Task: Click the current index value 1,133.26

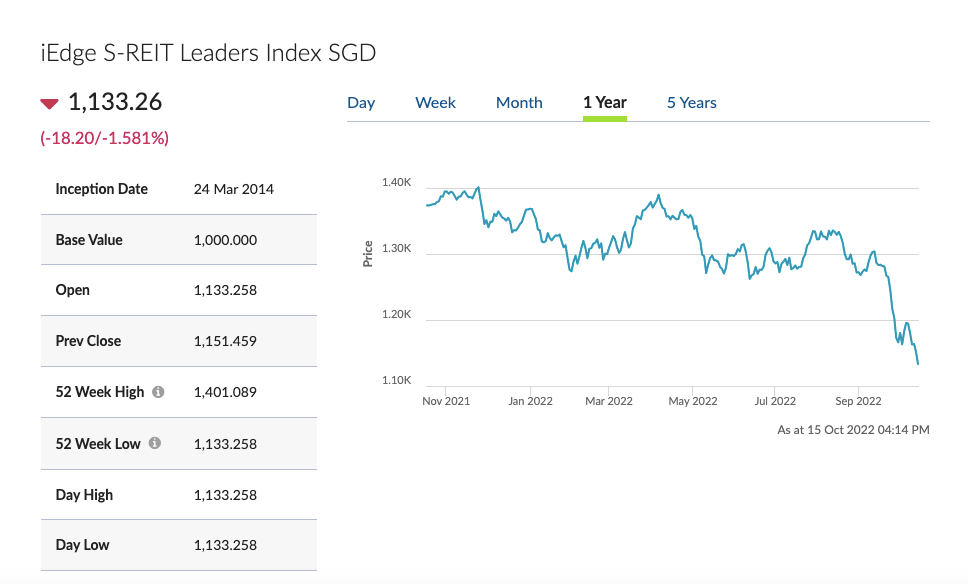Action: point(115,102)
